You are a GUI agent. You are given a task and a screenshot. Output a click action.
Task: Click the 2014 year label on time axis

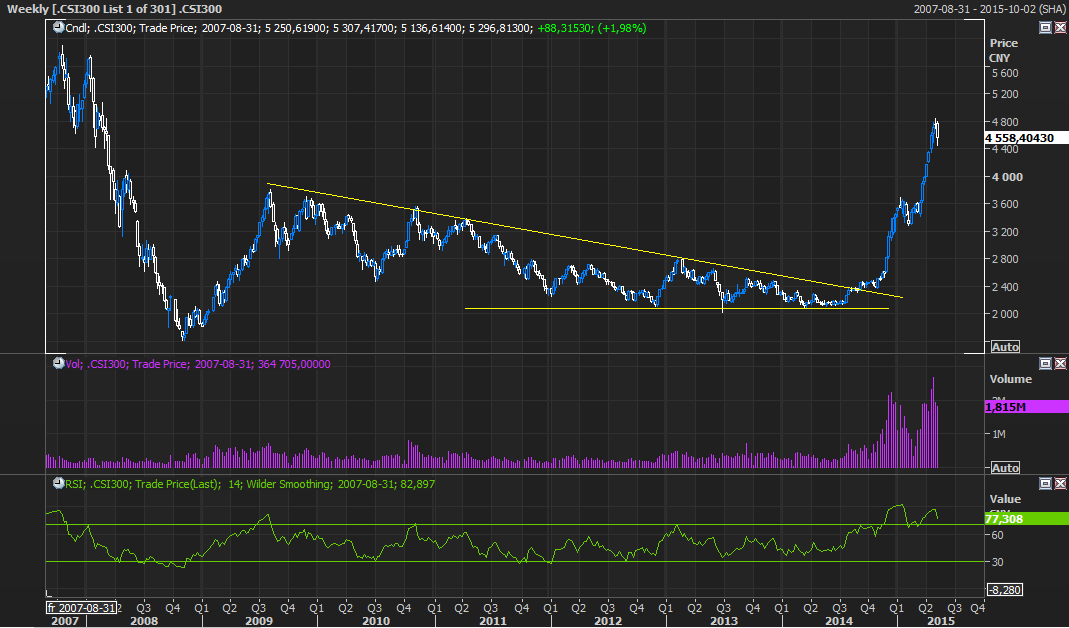(839, 621)
